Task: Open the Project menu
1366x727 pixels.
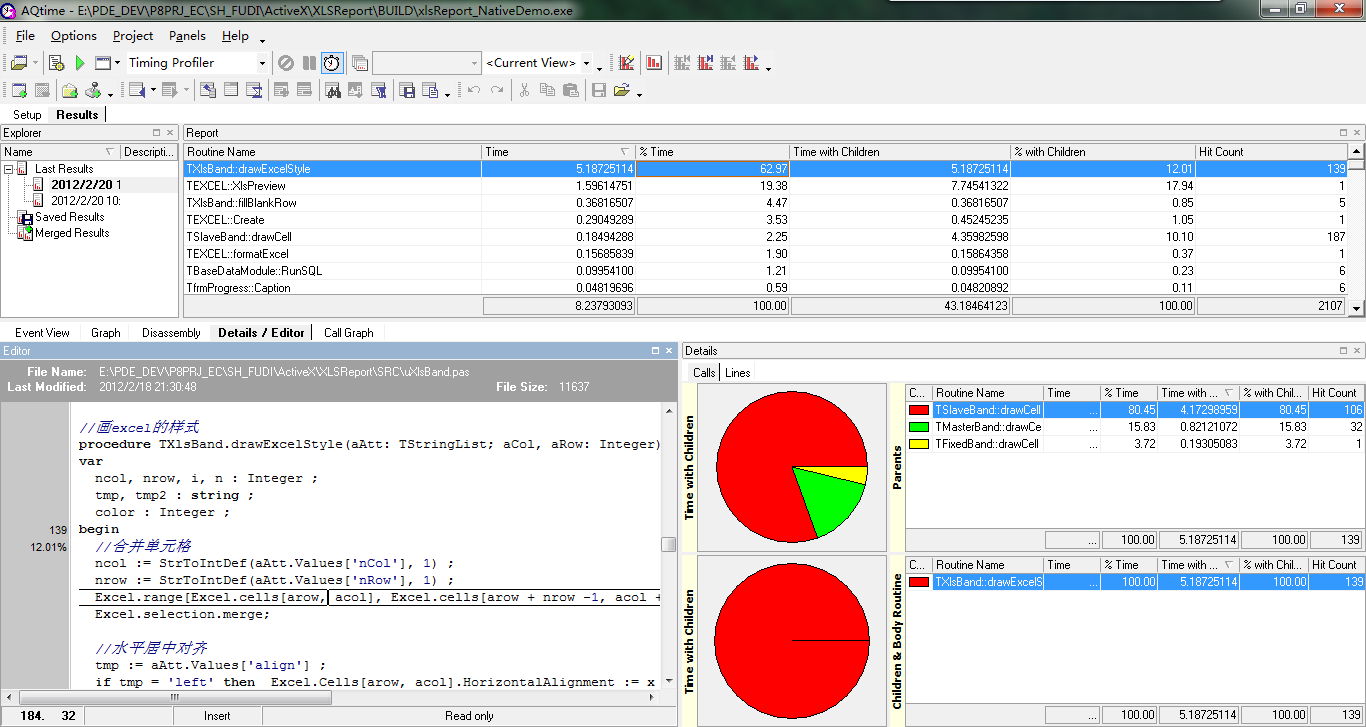Action: pyautogui.click(x=133, y=36)
